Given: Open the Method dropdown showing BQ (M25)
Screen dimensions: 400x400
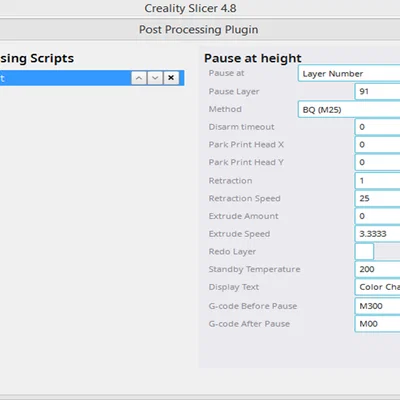Looking at the screenshot, I should pos(349,110).
